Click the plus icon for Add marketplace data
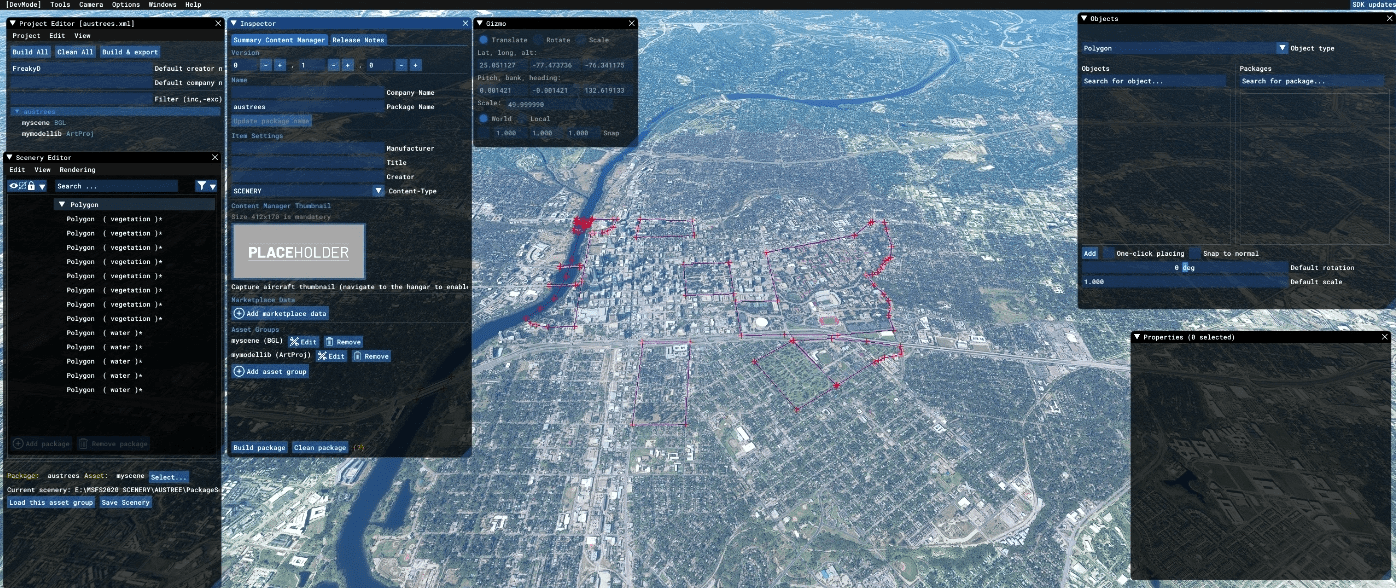This screenshot has height=588, width=1396. click(x=239, y=313)
